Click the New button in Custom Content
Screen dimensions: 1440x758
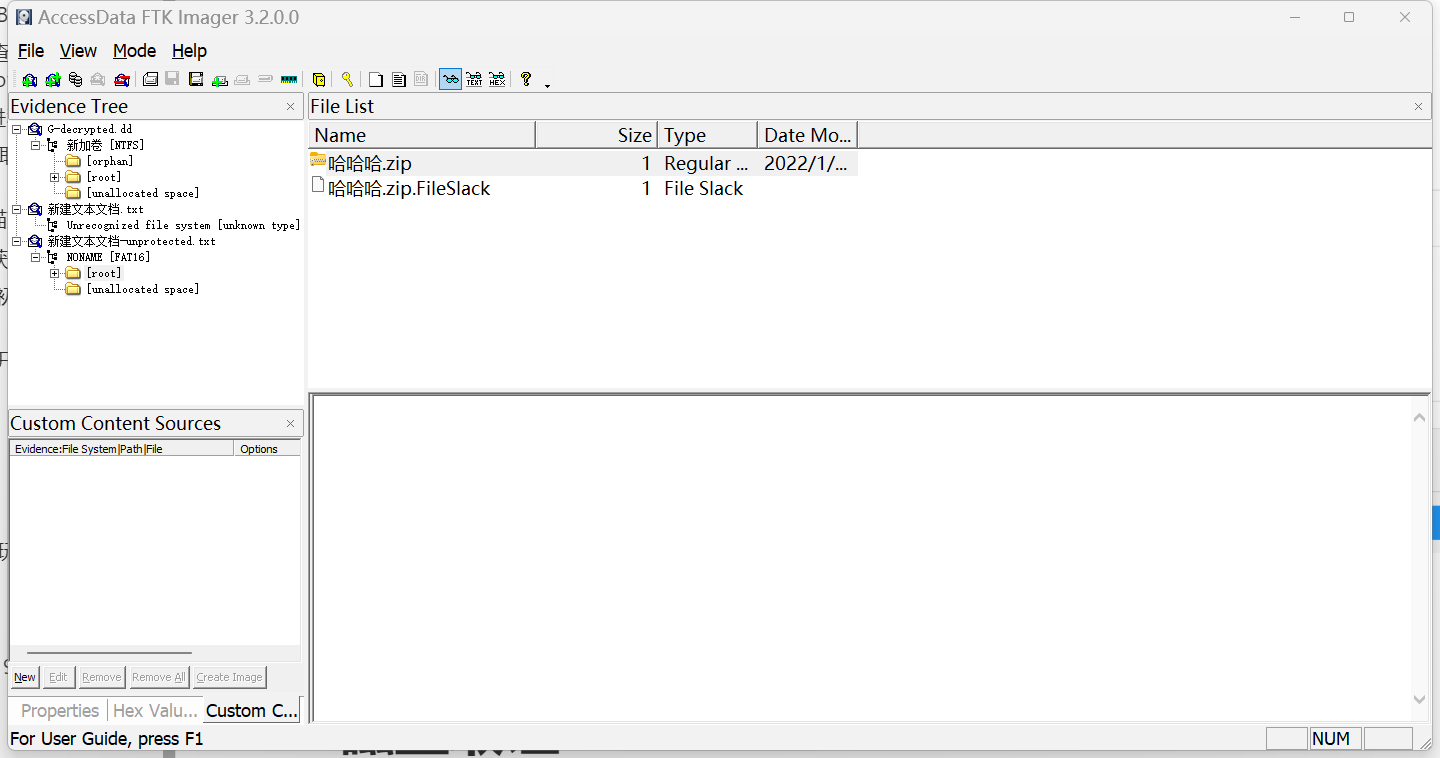pyautogui.click(x=25, y=677)
